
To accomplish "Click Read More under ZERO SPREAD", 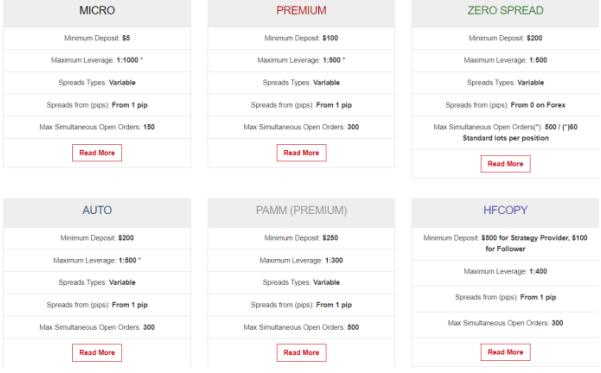I will (505, 164).
